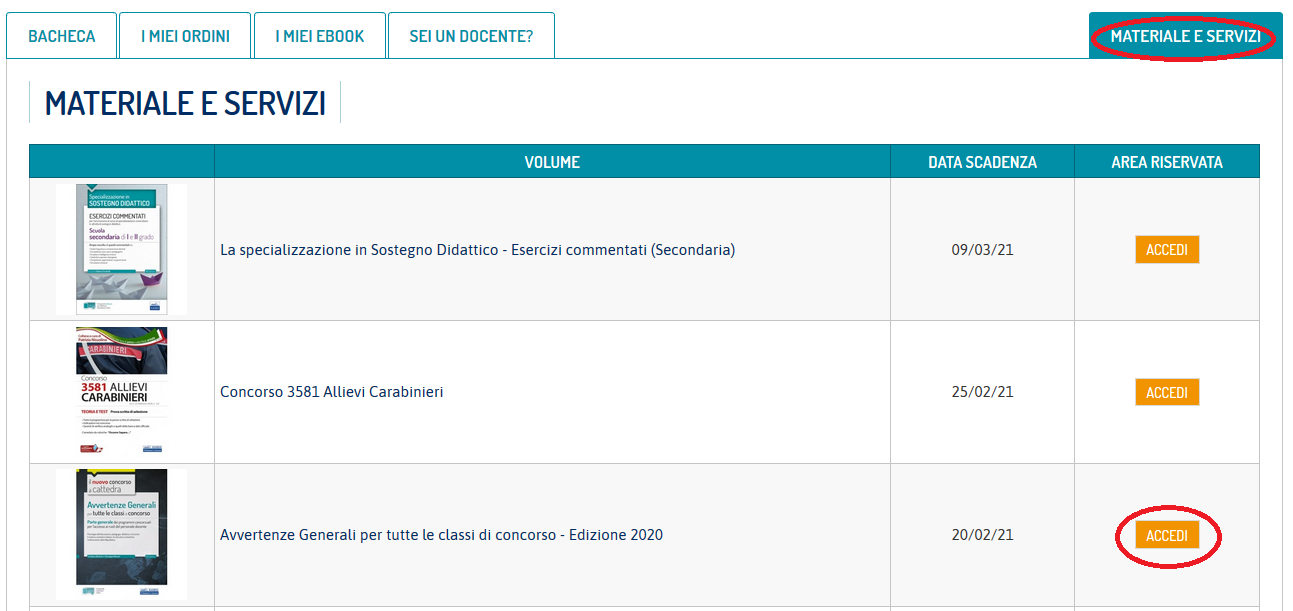Viewport: 1293px width, 611px height.
Task: Select the Avvertenze Generali Edizione 2020 title text
Action: pyautogui.click(x=441, y=535)
